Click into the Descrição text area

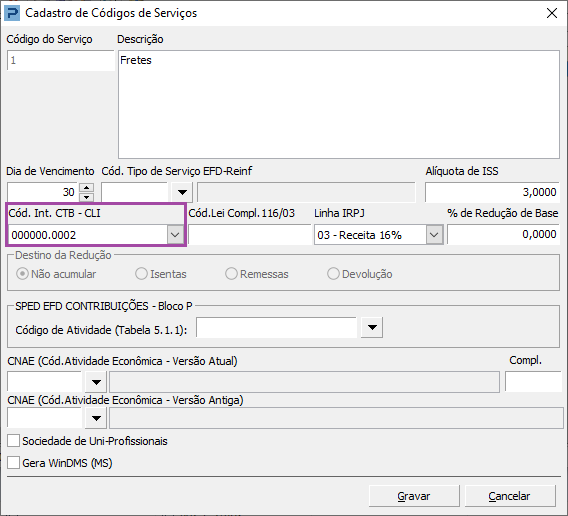pyautogui.click(x=339, y=104)
